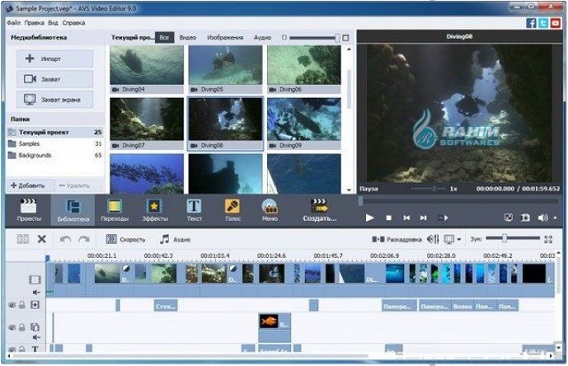Screen dimensions: 568x366
Task: Switch to the Видео filter tab
Action: click(x=188, y=37)
